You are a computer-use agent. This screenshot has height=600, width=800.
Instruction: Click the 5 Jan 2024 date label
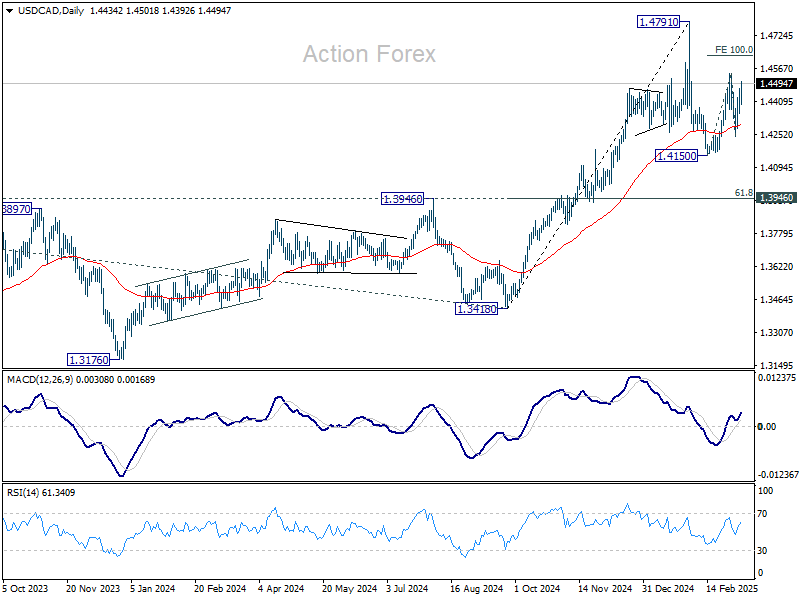tap(153, 589)
